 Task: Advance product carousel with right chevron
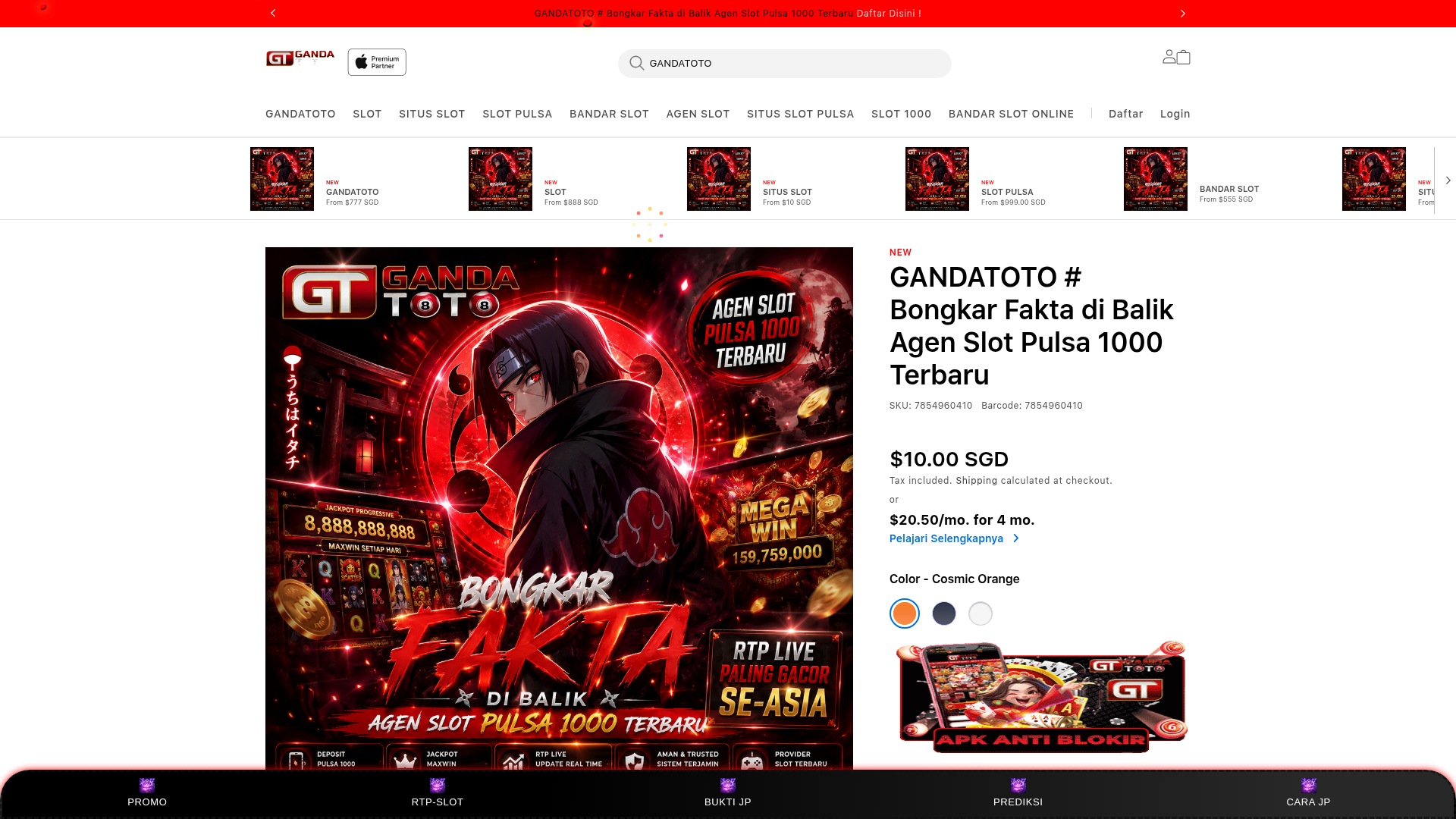[x=1448, y=180]
